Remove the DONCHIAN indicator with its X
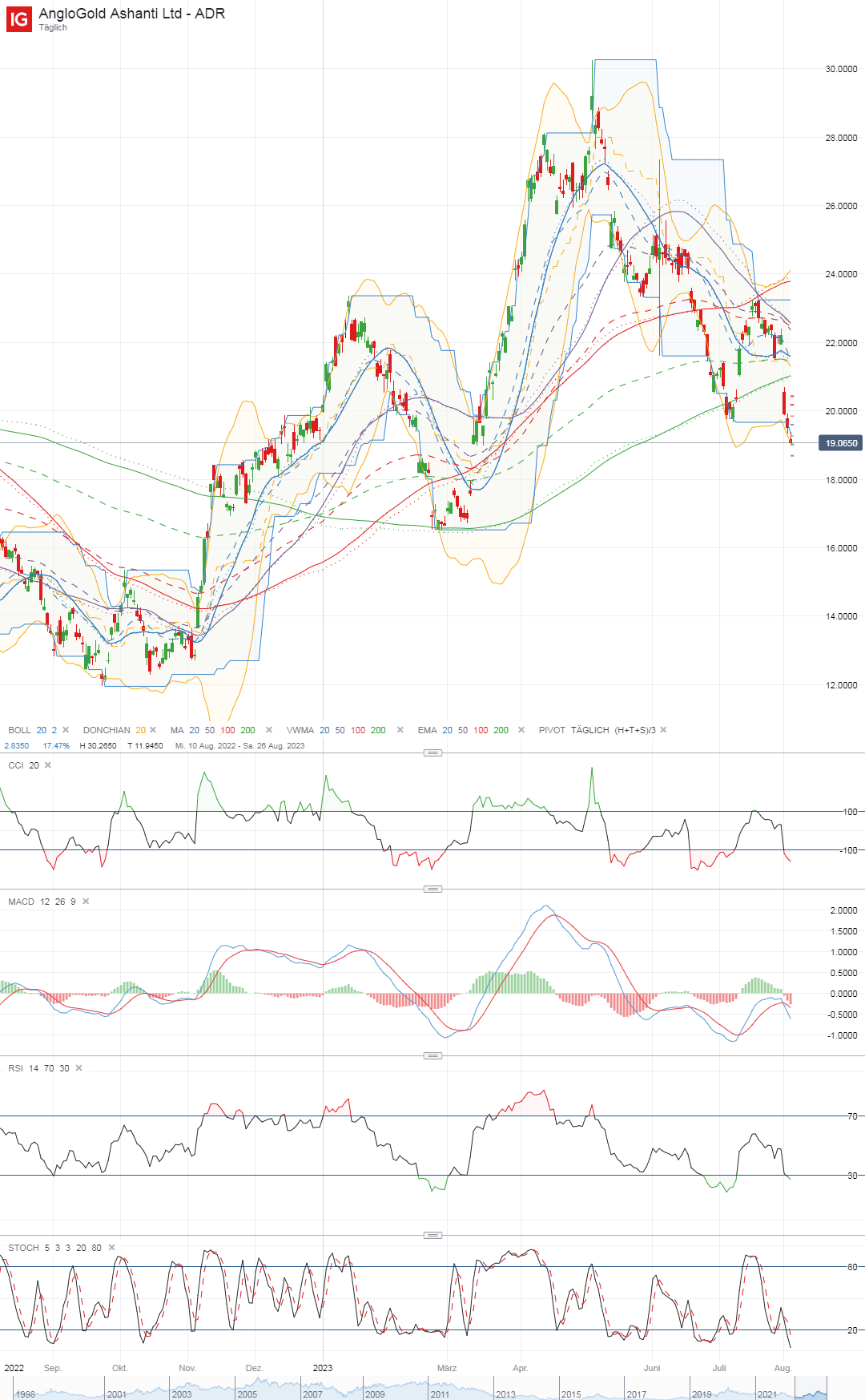Screen dimensions: 865x1400 (x=153, y=730)
